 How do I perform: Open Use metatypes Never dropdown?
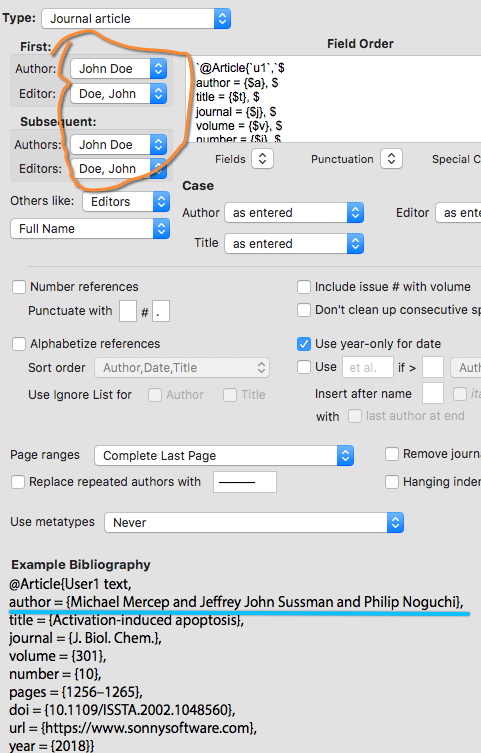[x=254, y=522]
